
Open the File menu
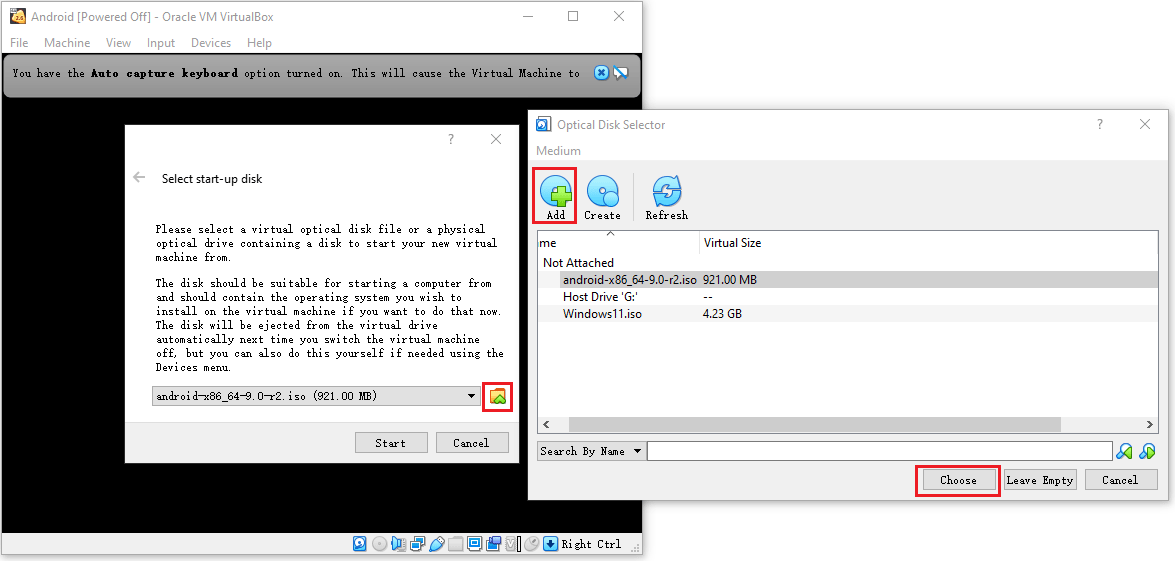[x=19, y=43]
